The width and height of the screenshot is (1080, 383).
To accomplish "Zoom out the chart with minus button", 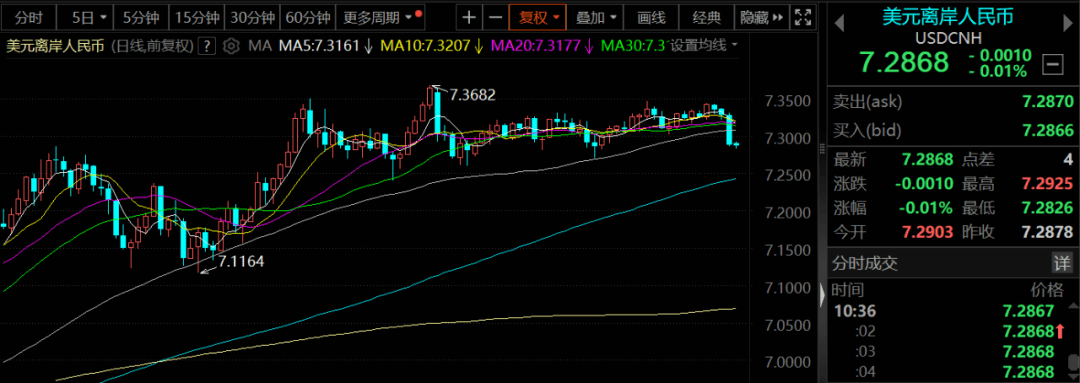I will pyautogui.click(x=495, y=17).
